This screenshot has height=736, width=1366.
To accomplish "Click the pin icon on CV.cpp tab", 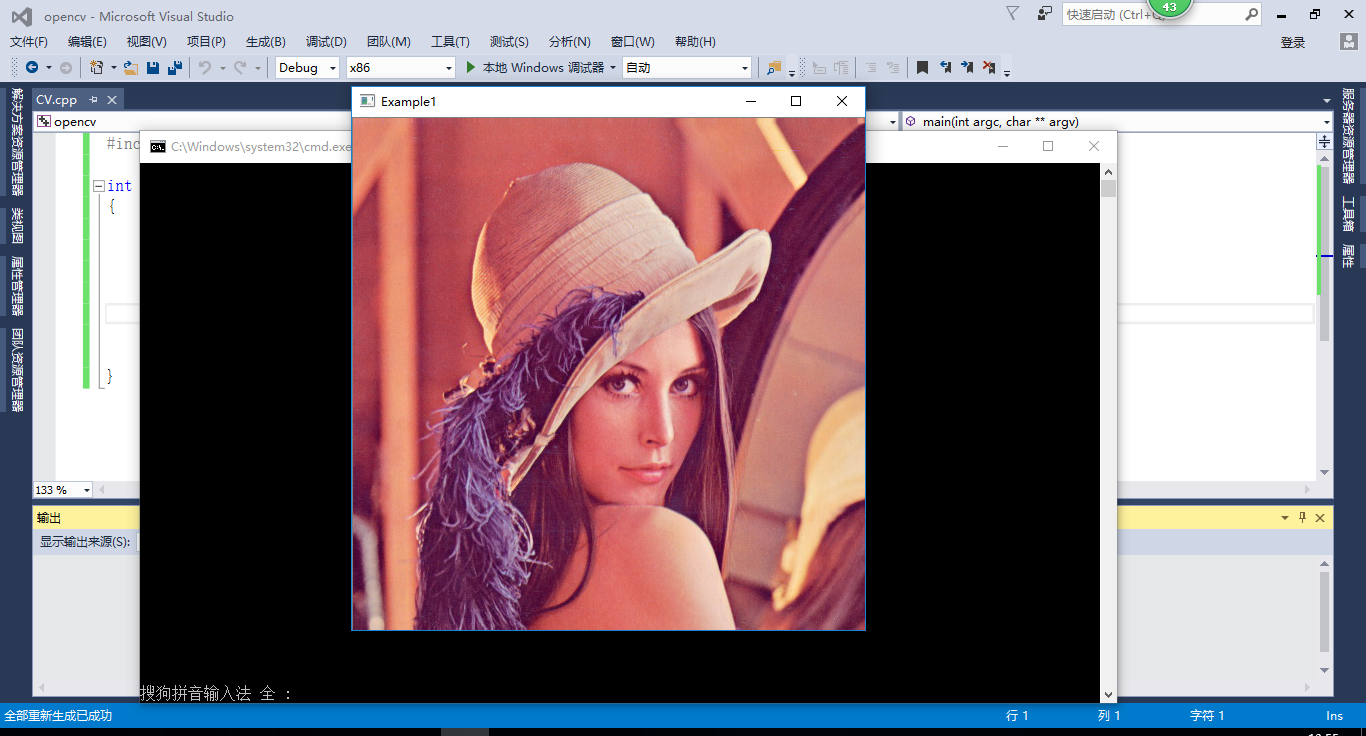I will coord(93,100).
